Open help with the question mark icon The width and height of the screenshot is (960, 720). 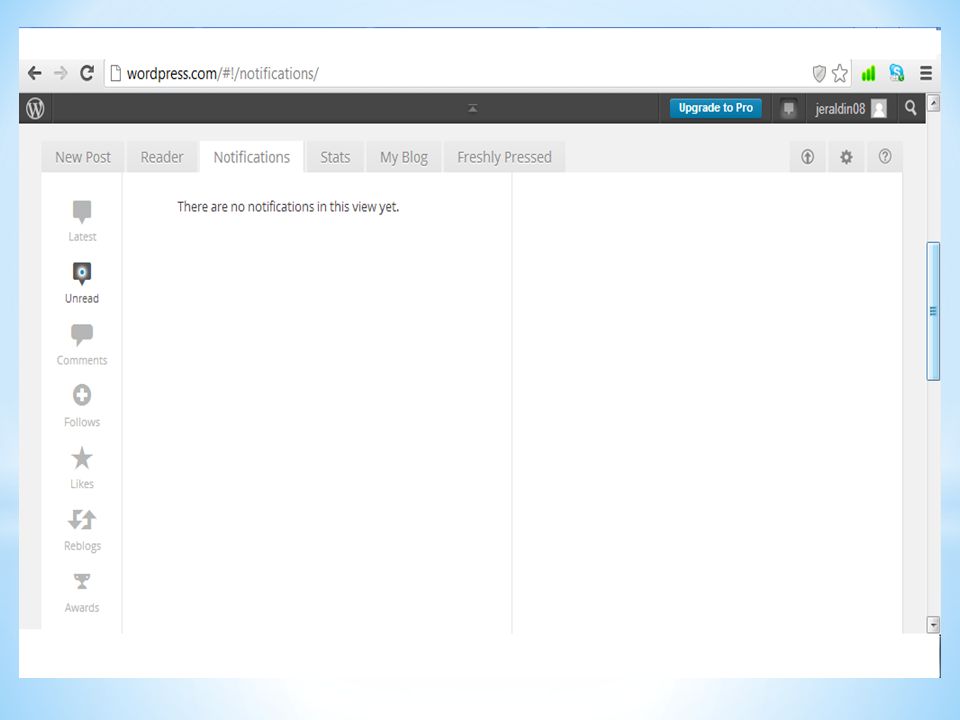[x=885, y=157]
